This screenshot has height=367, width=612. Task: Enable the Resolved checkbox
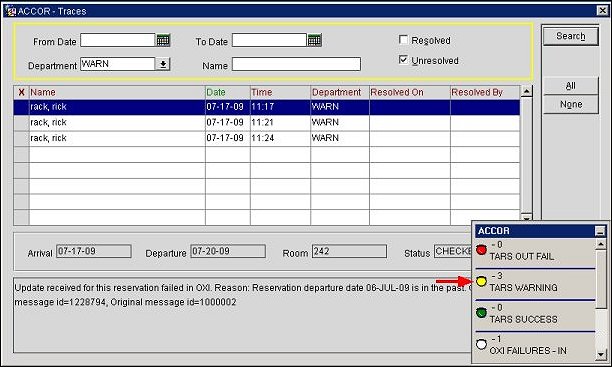click(x=403, y=40)
